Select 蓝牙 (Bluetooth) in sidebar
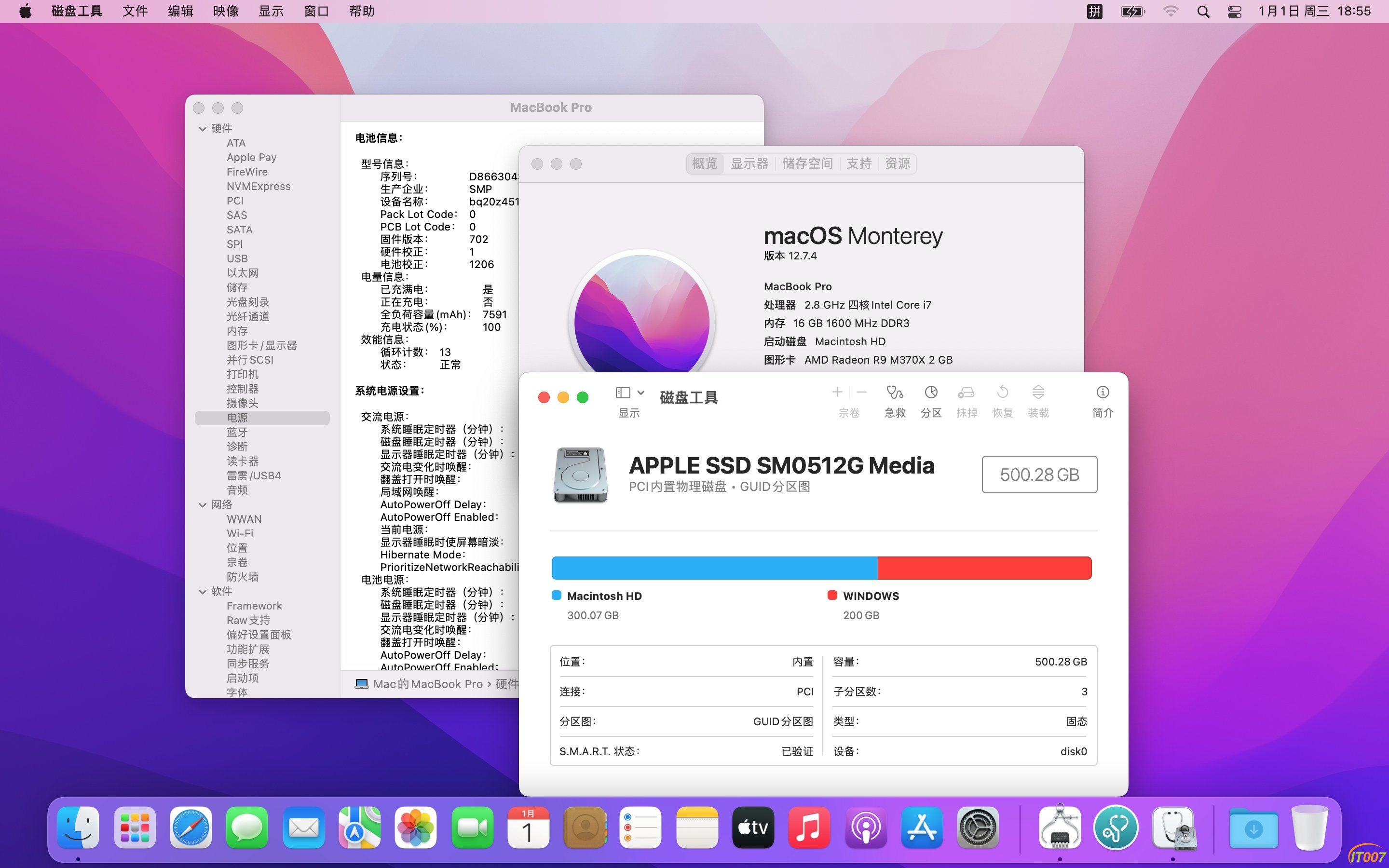Image resolution: width=1389 pixels, height=868 pixels. click(x=237, y=432)
